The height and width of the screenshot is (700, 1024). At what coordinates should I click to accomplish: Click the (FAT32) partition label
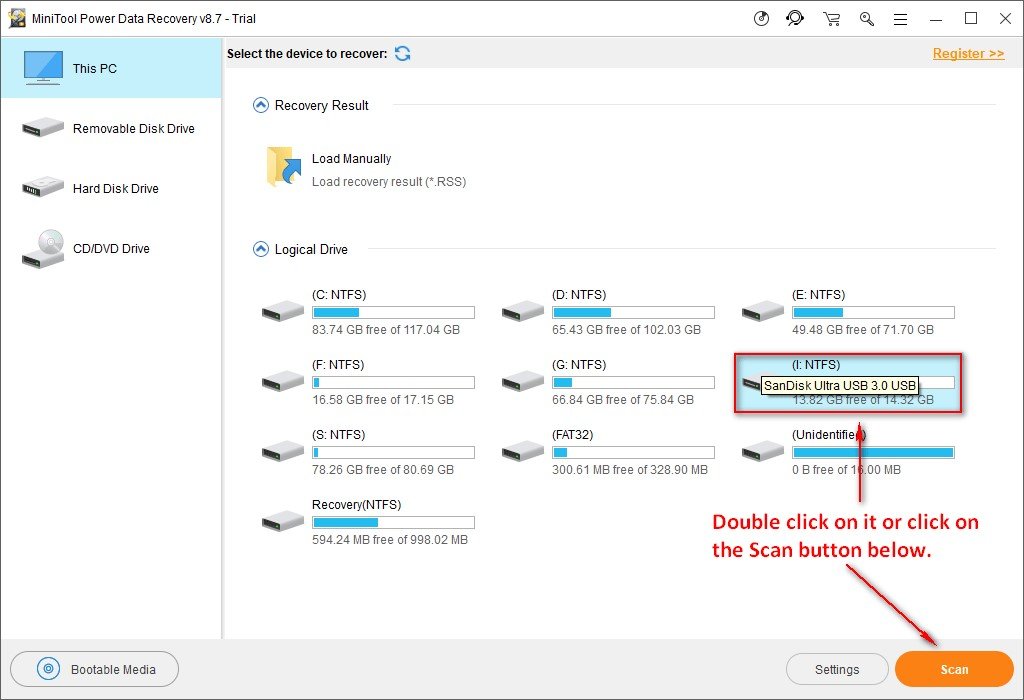click(x=572, y=434)
